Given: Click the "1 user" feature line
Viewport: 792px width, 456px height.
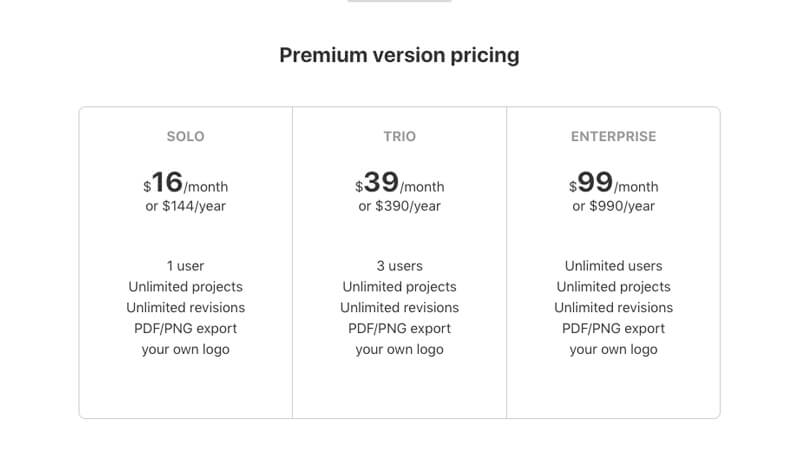Looking at the screenshot, I should tap(185, 266).
